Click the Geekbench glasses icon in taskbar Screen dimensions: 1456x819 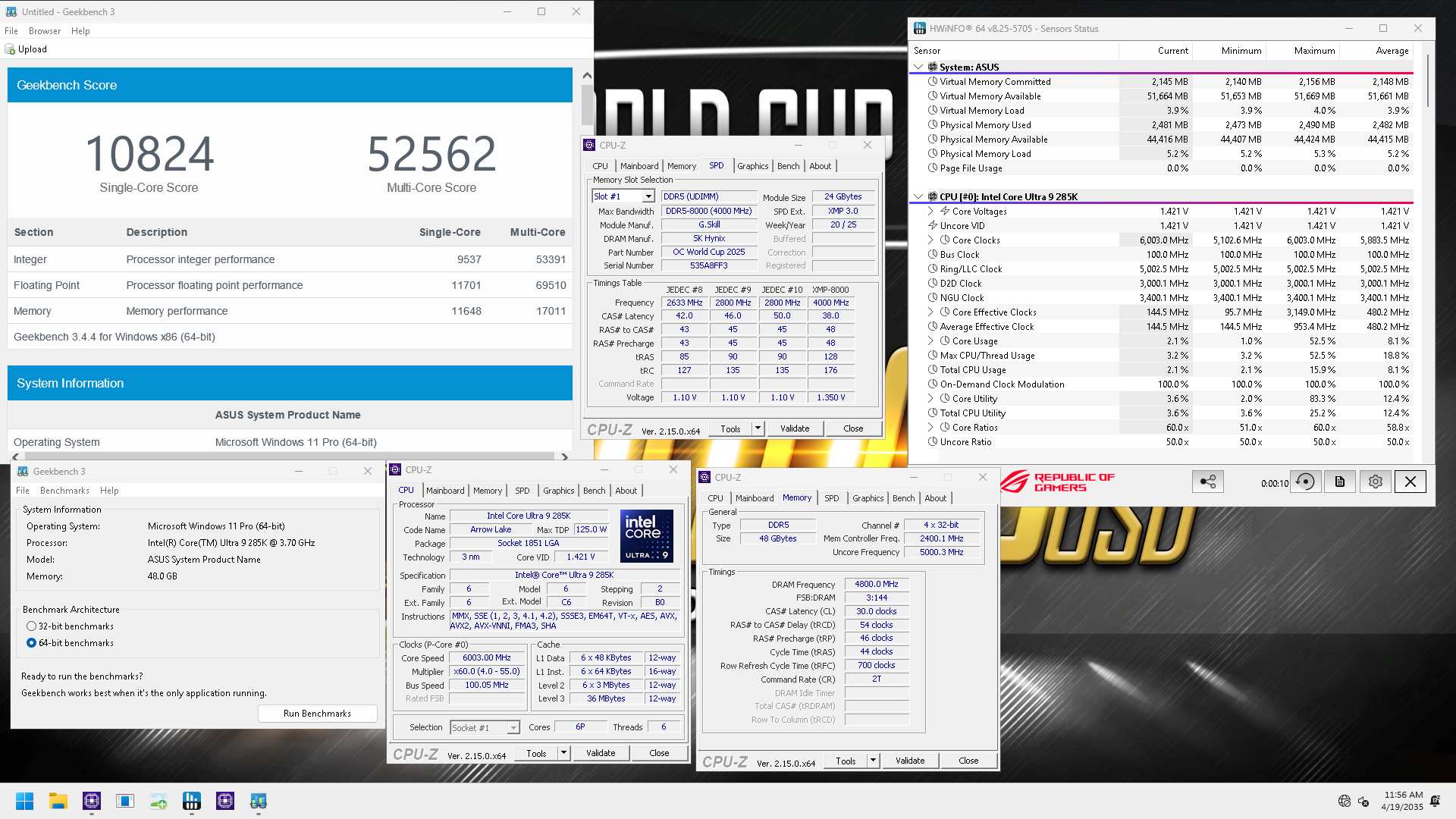[259, 801]
